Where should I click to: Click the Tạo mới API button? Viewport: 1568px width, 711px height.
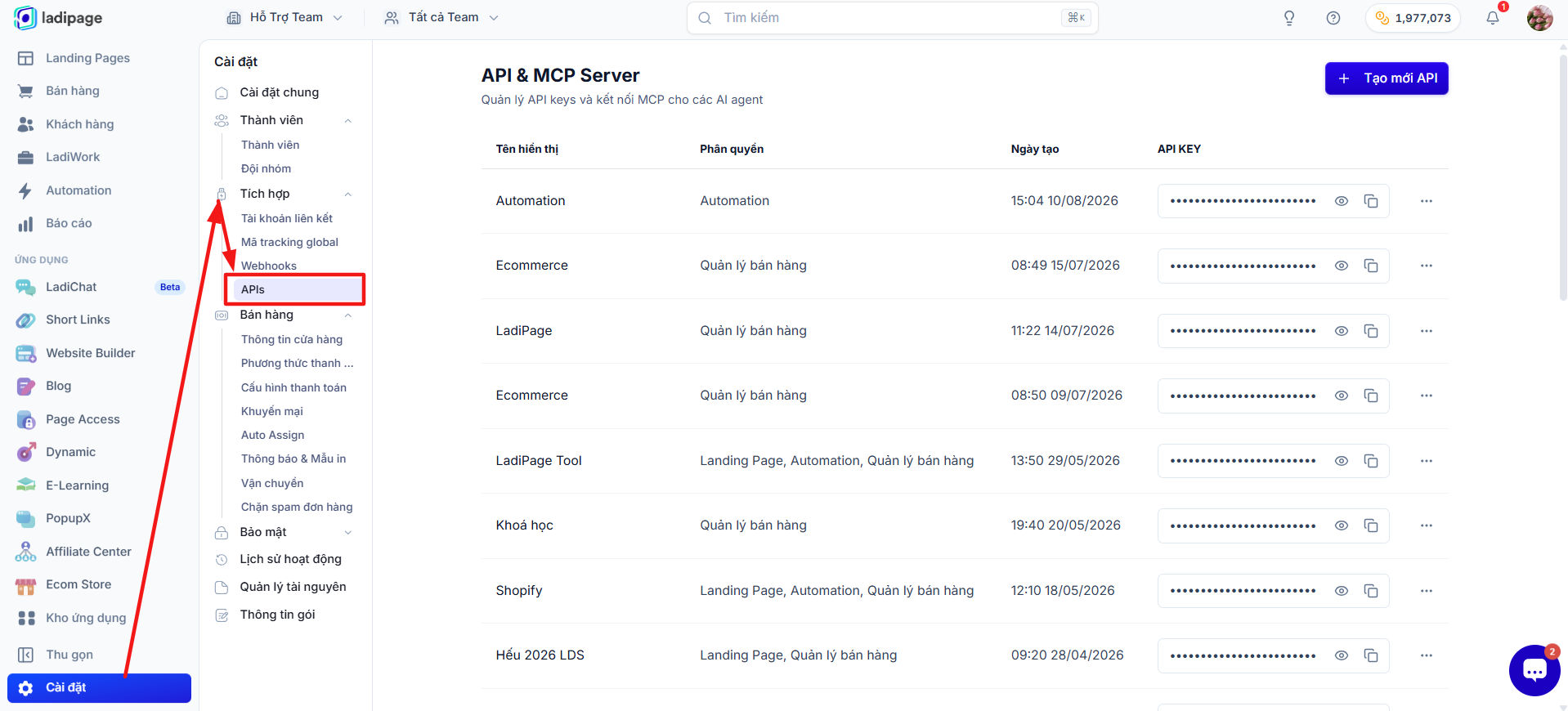pyautogui.click(x=1387, y=78)
